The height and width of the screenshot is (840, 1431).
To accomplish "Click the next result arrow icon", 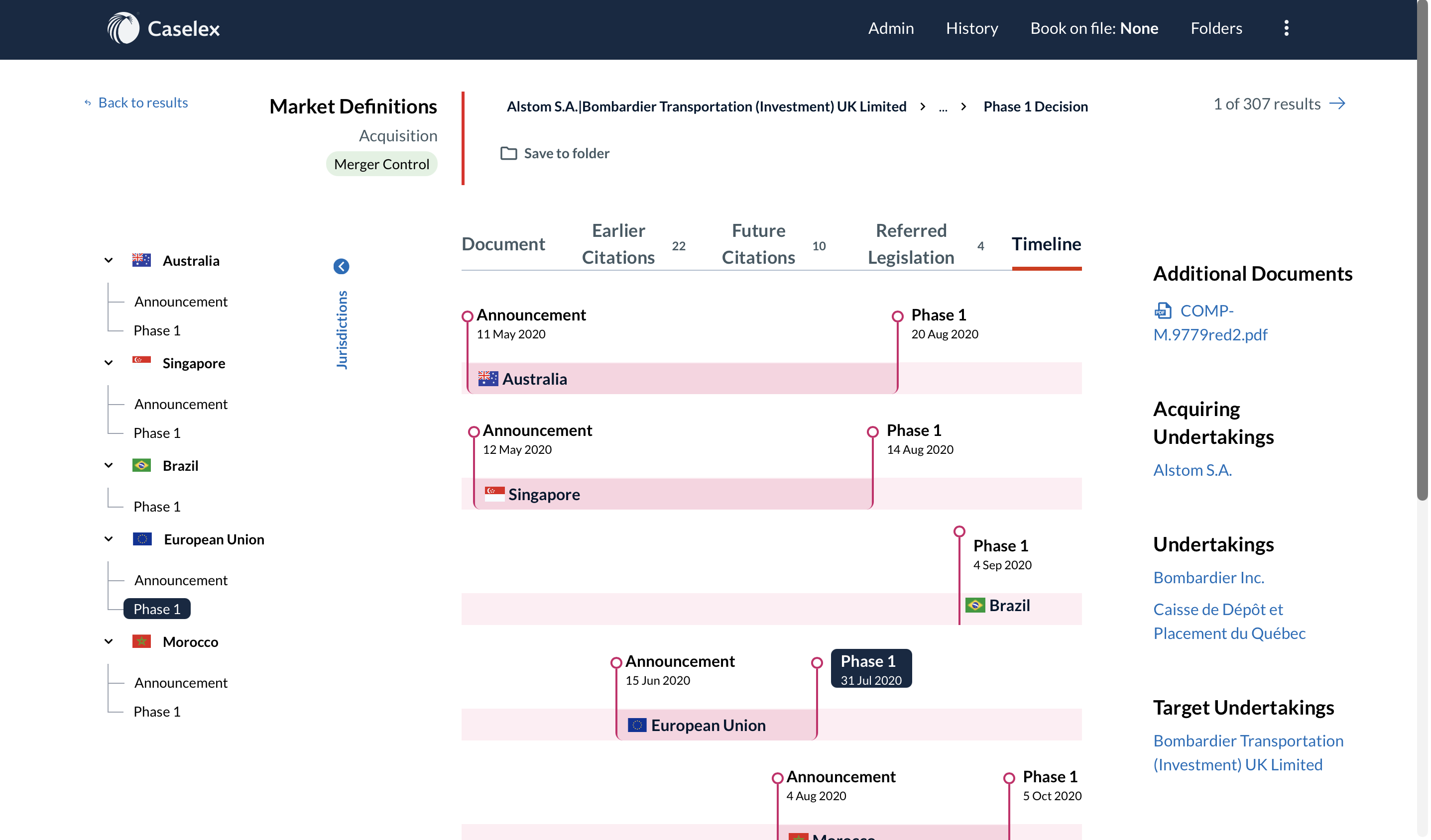I will point(1337,104).
